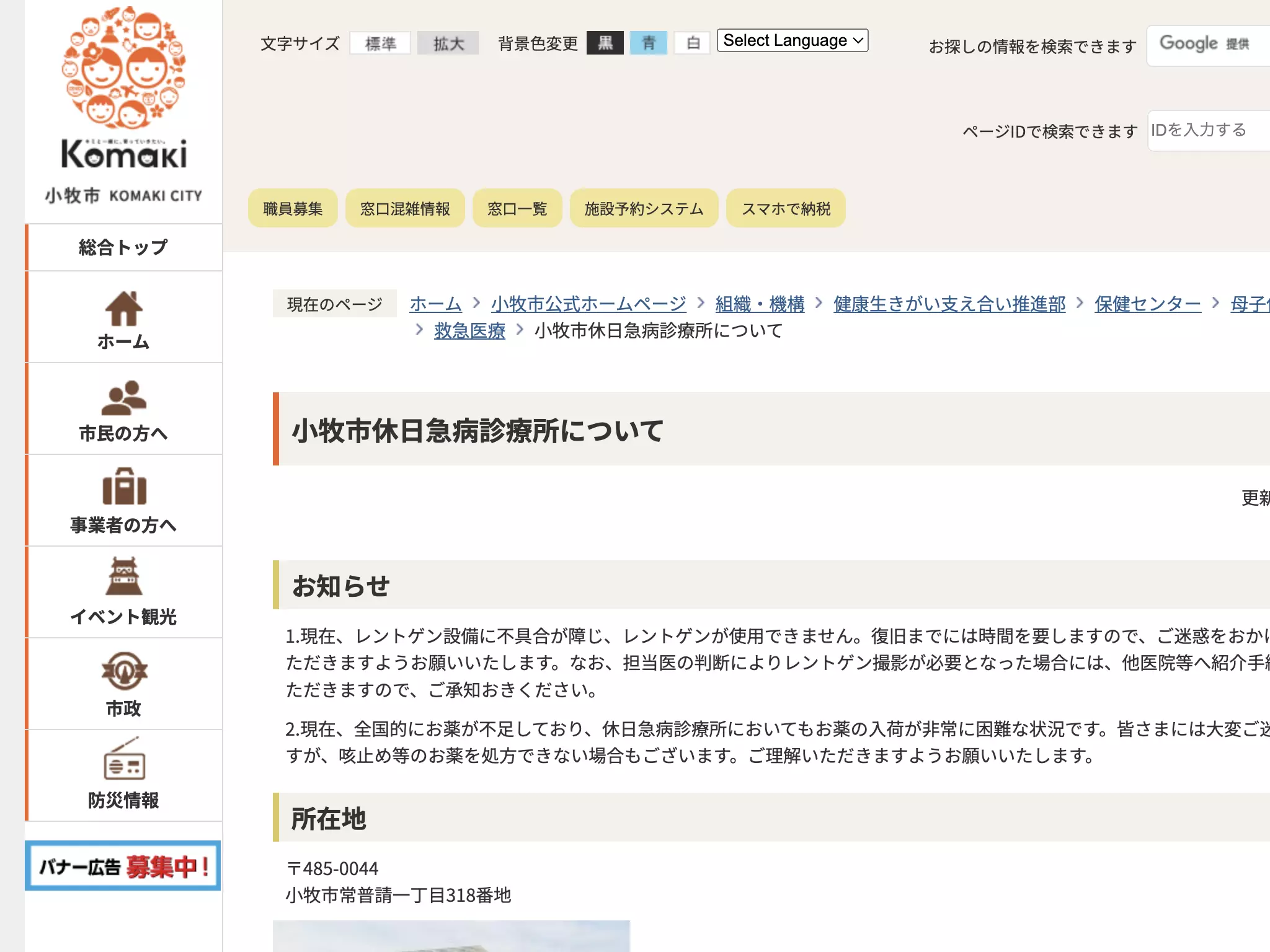Click the 小牧市休日急病診療所について page heading
1270x952 pixels.
click(477, 430)
